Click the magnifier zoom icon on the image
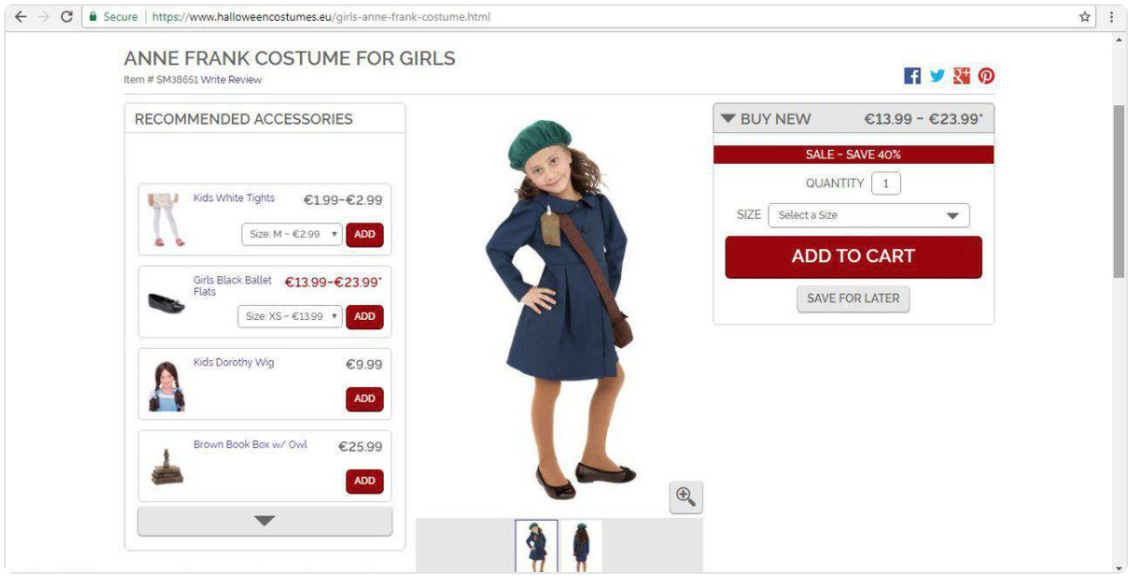The width and height of the screenshot is (1128, 576). point(685,497)
